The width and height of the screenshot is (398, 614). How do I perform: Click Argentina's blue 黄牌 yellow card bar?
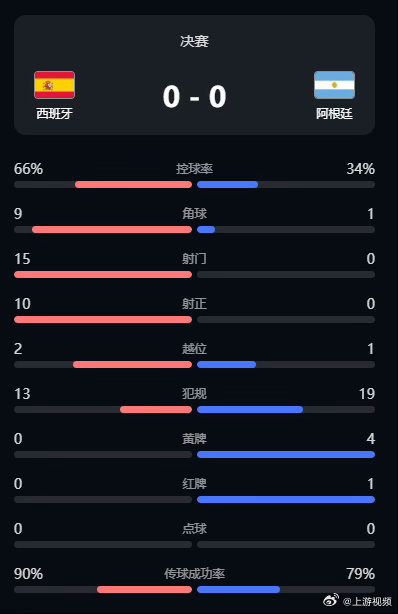[286, 455]
